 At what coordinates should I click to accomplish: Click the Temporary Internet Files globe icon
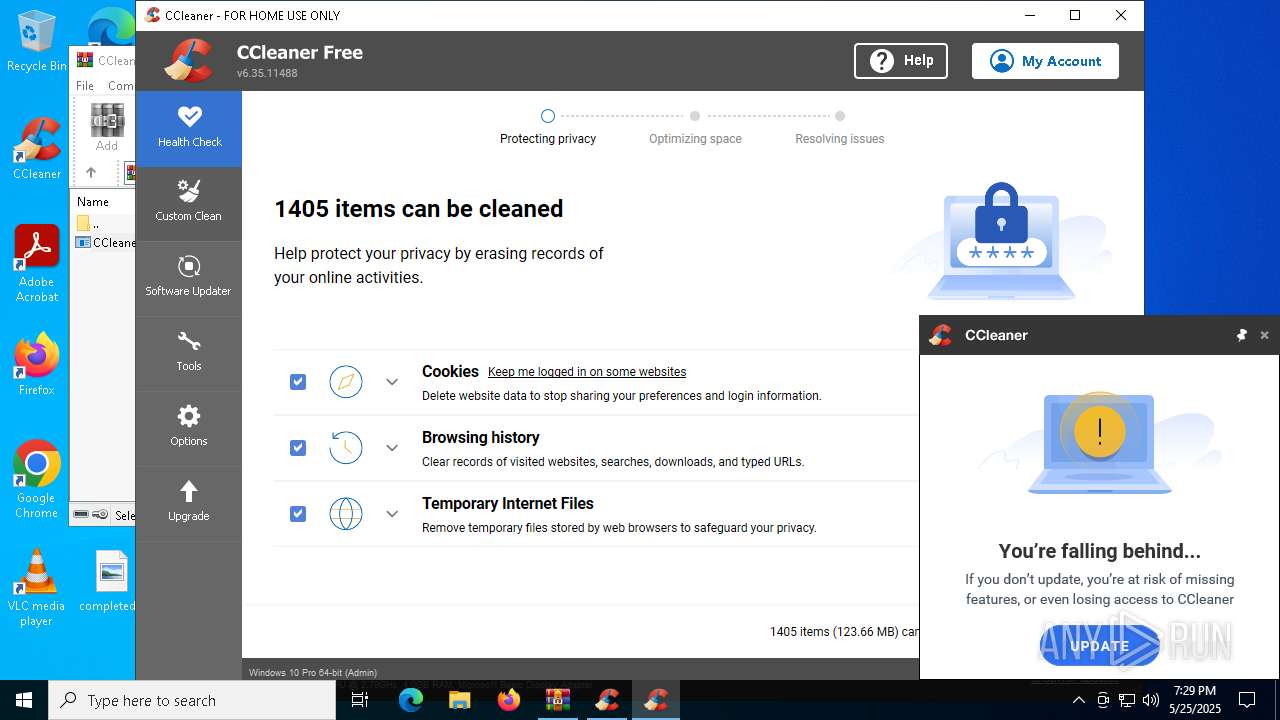[346, 514]
